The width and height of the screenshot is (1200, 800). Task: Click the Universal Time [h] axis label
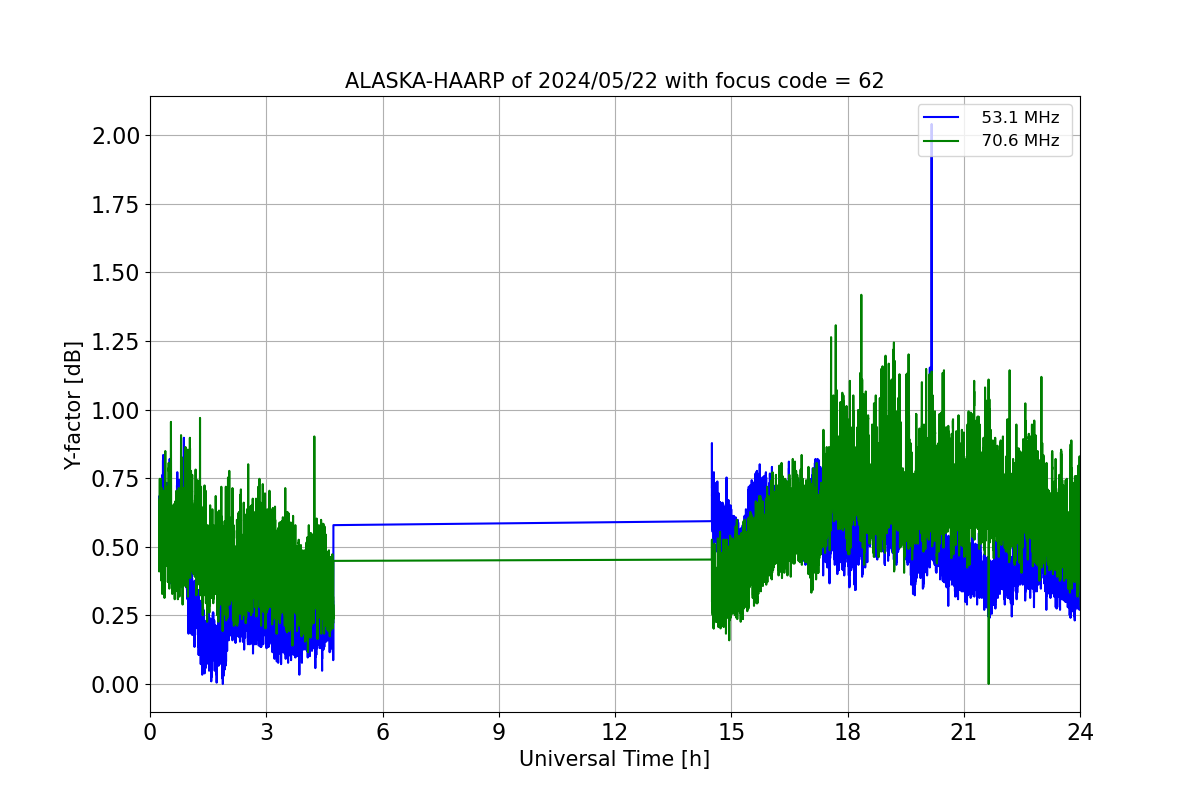click(614, 759)
